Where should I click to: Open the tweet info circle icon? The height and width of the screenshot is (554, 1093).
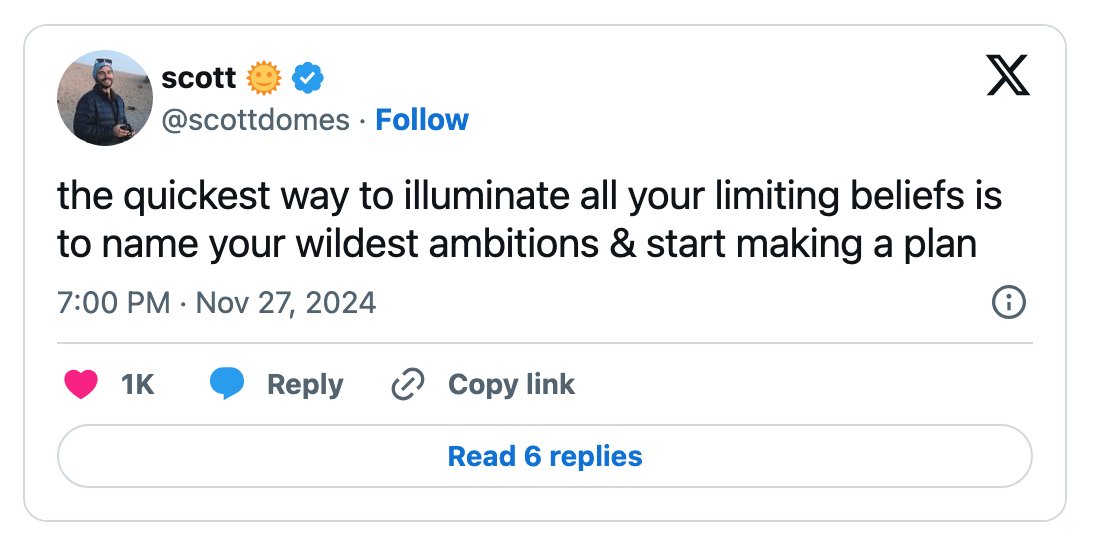1009,302
